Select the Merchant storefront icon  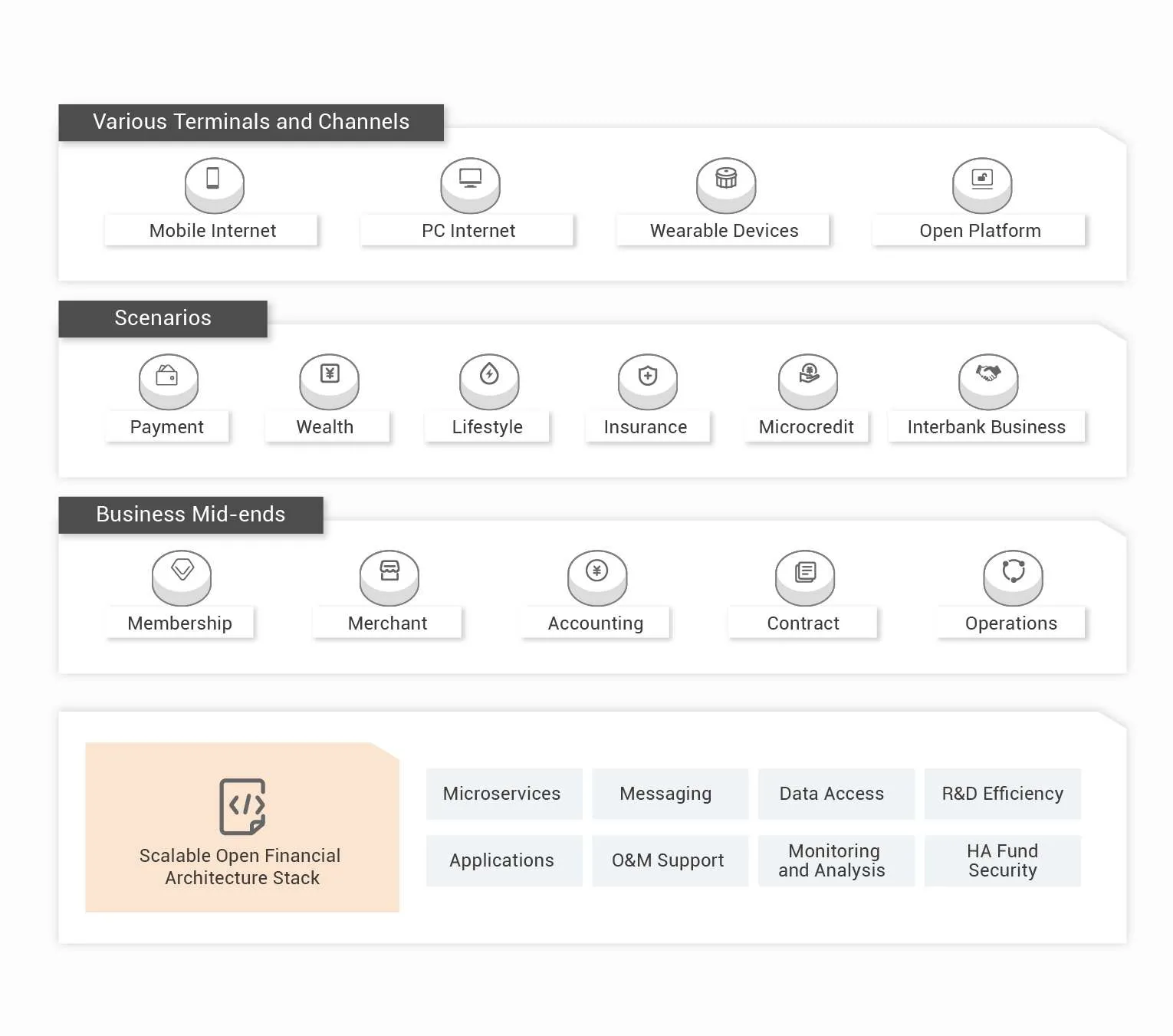(x=389, y=572)
